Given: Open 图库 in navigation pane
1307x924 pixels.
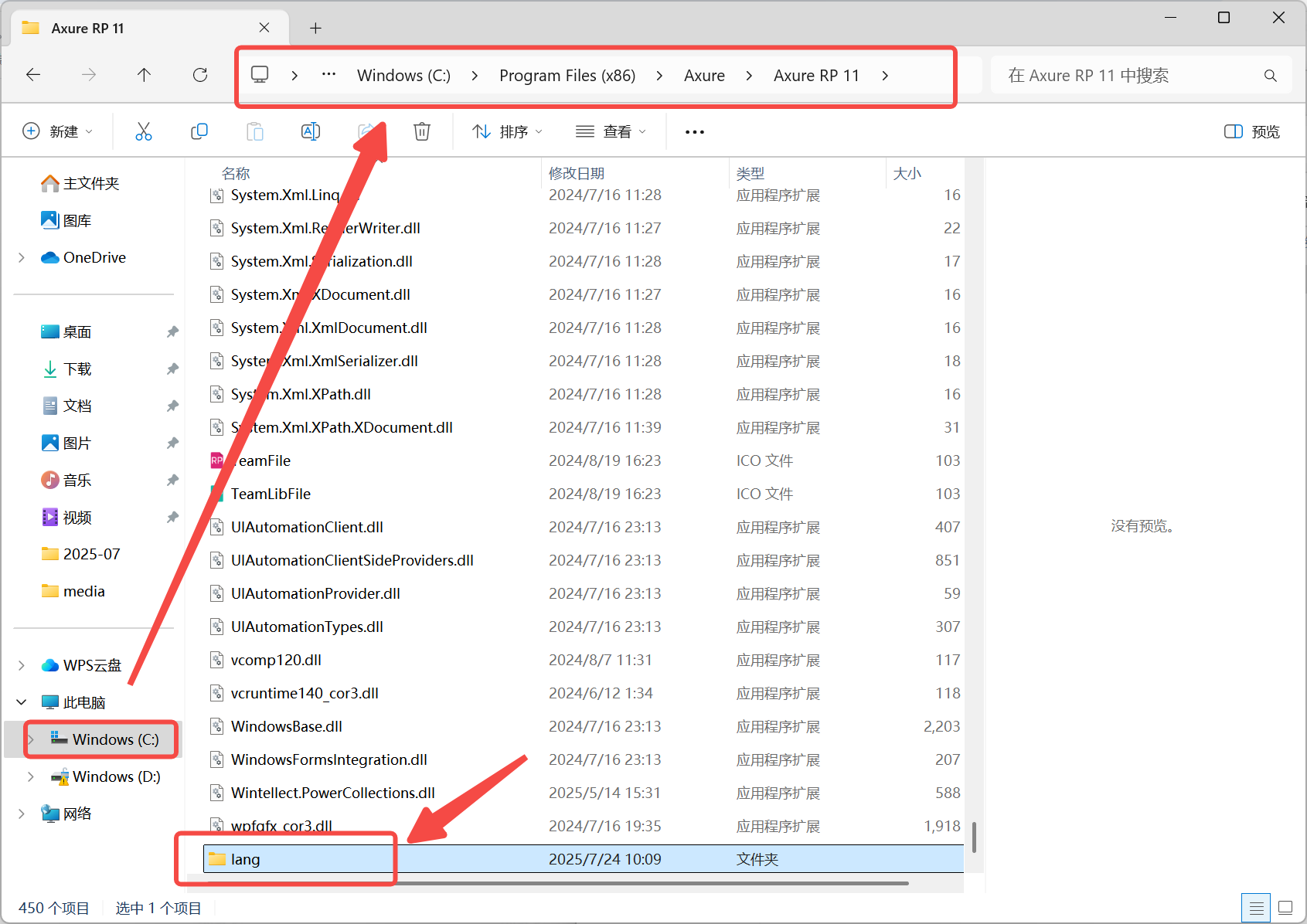Looking at the screenshot, I should click(66, 220).
